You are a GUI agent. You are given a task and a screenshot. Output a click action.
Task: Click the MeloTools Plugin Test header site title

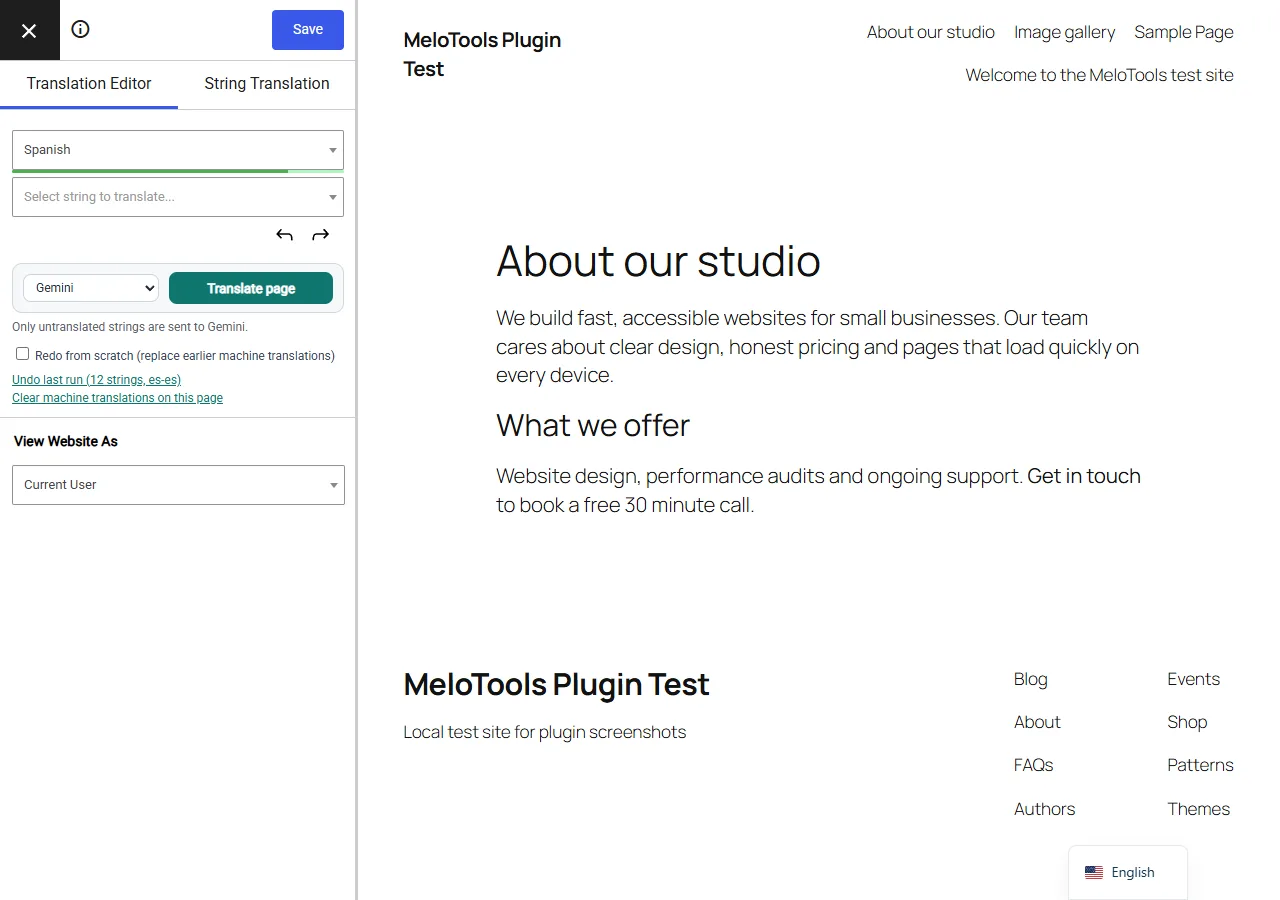(482, 54)
